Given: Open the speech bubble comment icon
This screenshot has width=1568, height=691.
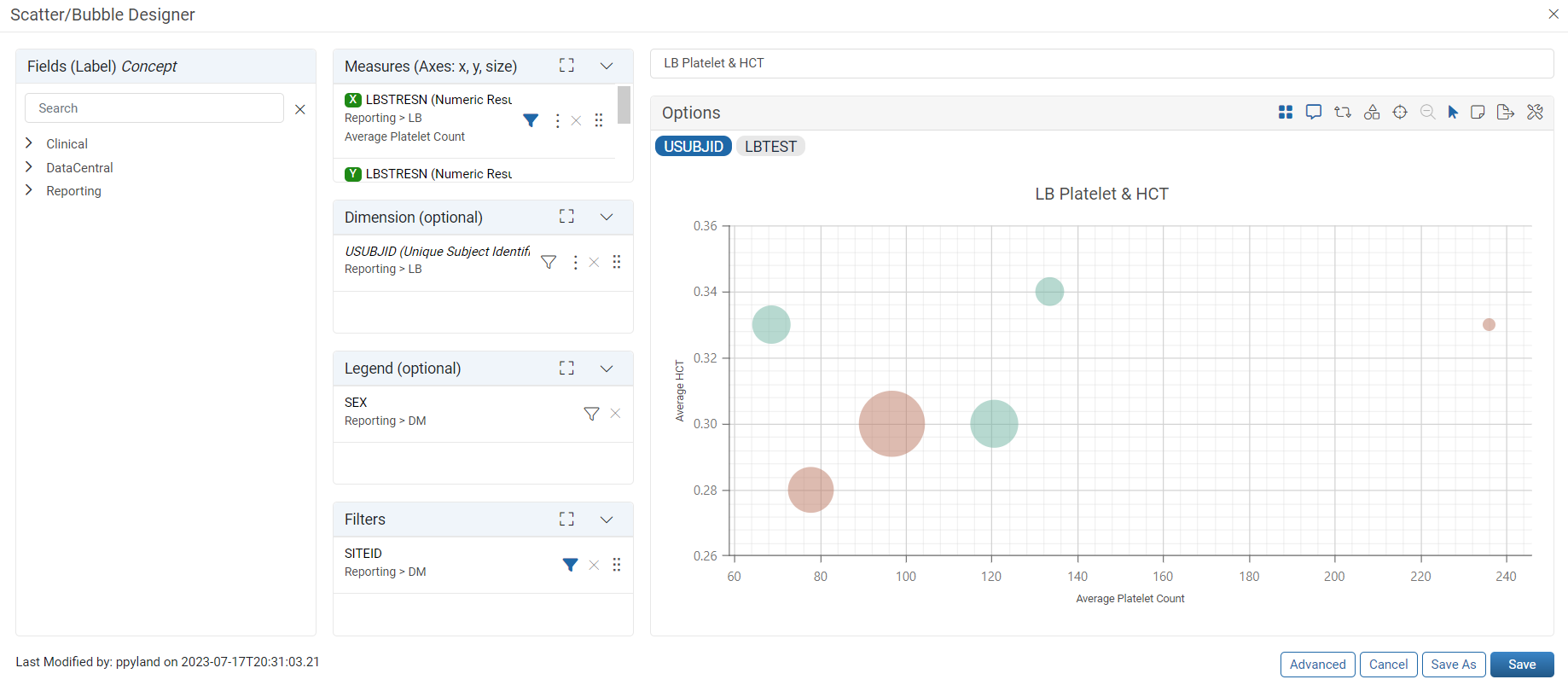Looking at the screenshot, I should (x=1314, y=113).
